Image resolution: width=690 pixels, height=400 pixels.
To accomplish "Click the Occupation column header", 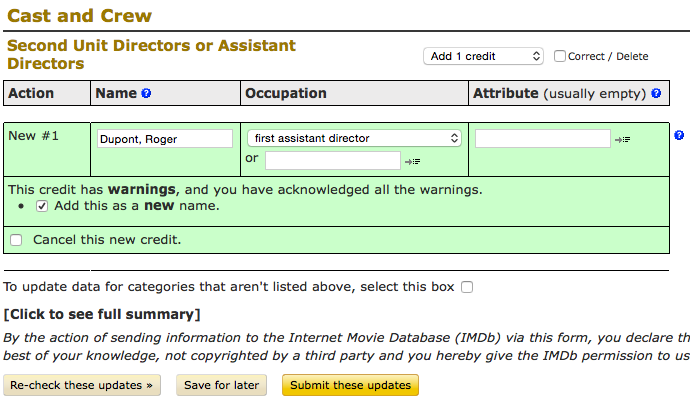I will click(288, 93).
